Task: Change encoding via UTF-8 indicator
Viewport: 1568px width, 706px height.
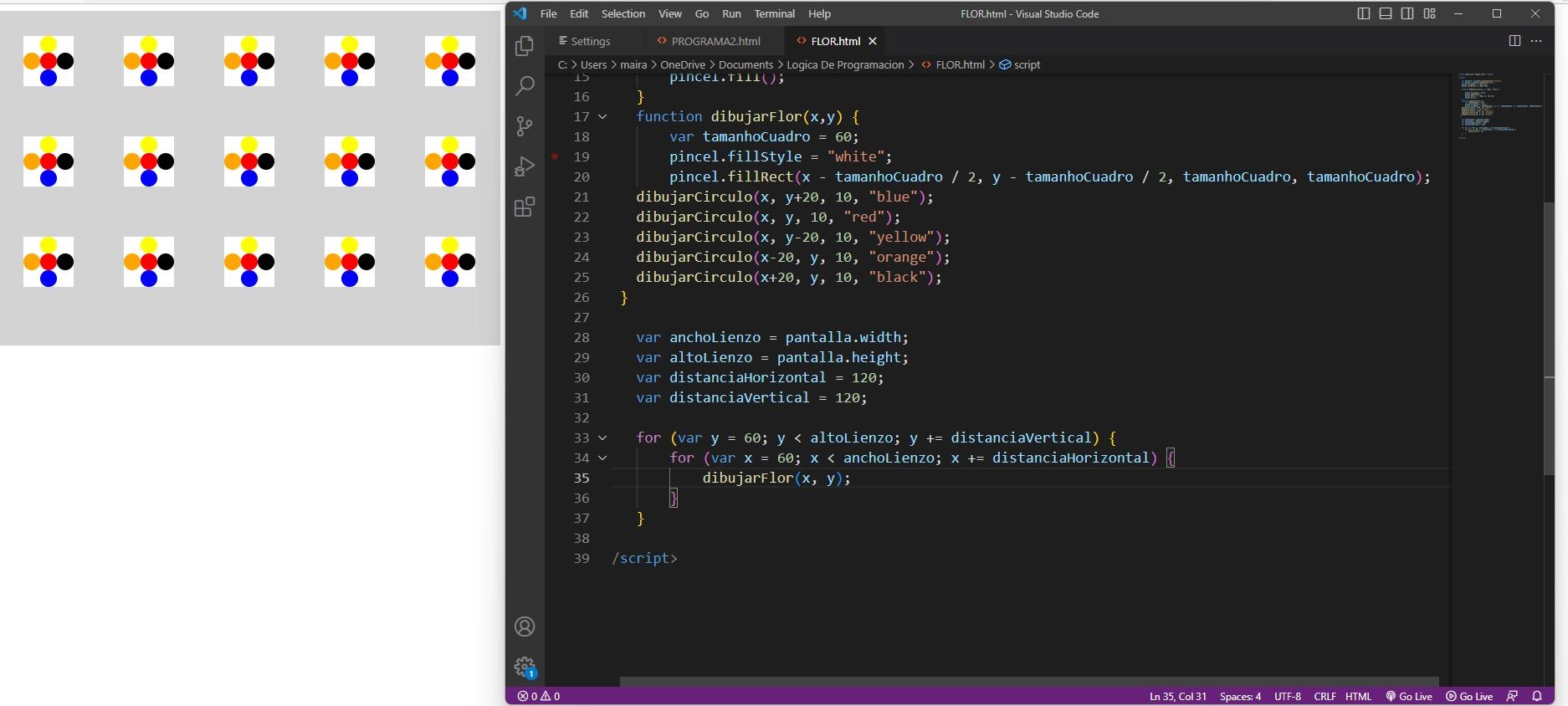Action: (x=1288, y=696)
